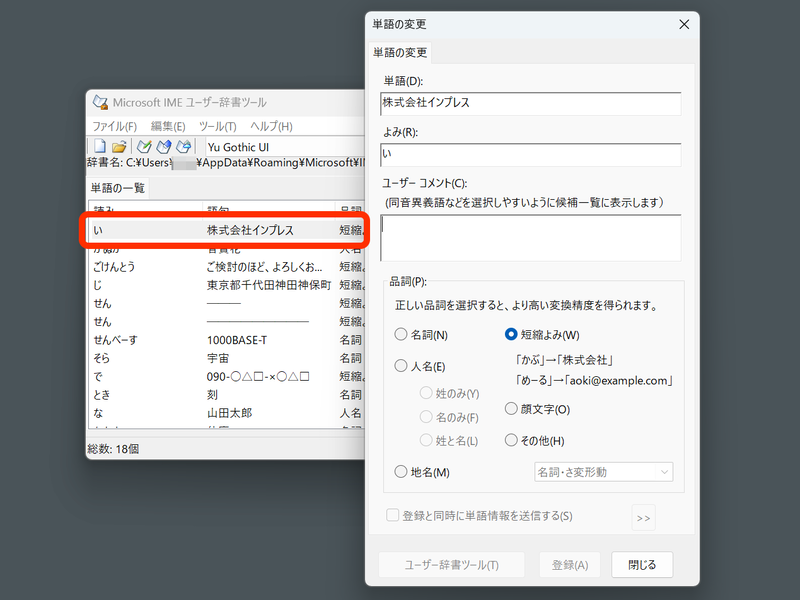Click the open dictionary icon on the toolbar
This screenshot has height=600, width=800.
(120, 146)
